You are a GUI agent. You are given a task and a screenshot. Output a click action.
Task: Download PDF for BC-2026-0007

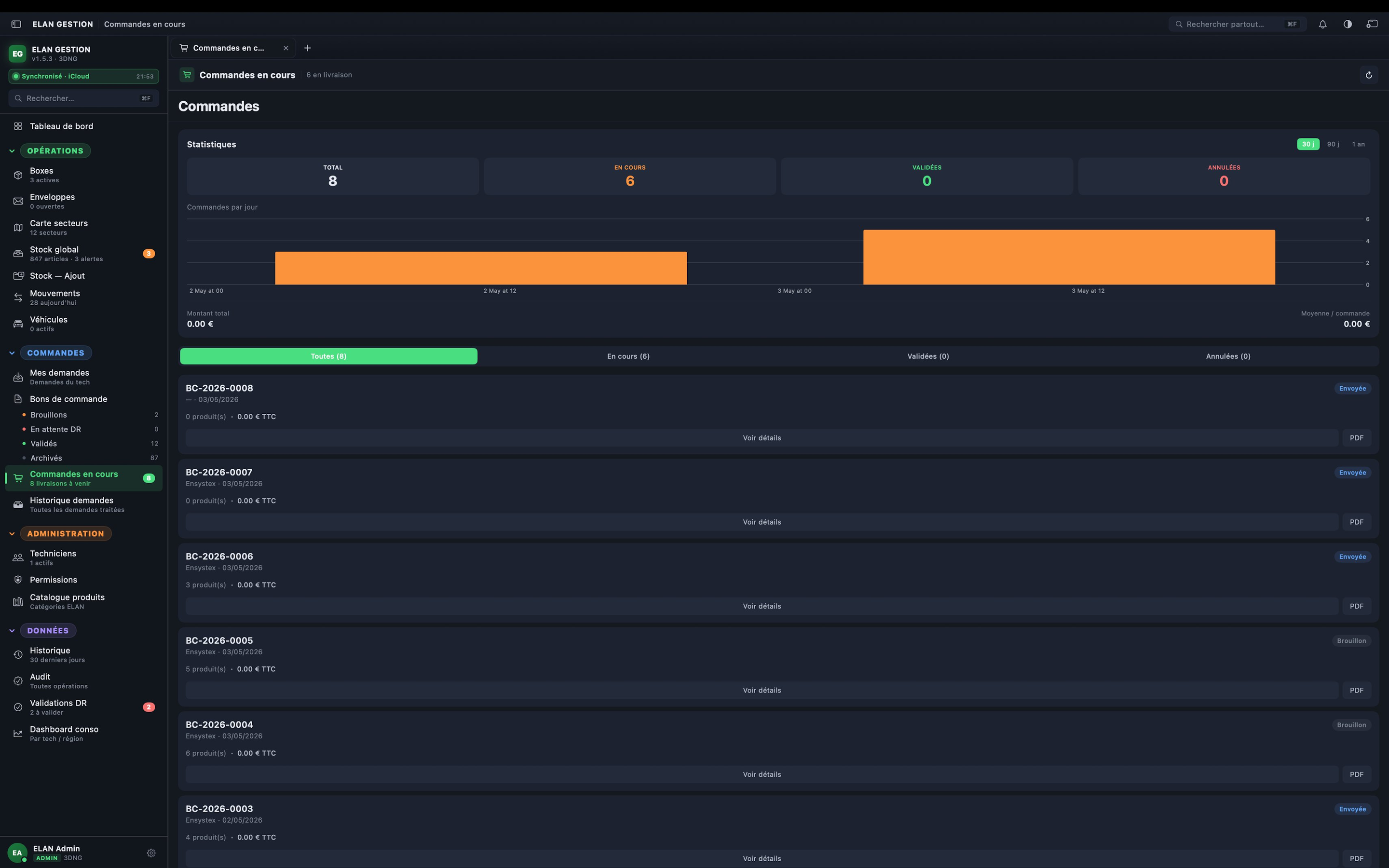point(1356,522)
